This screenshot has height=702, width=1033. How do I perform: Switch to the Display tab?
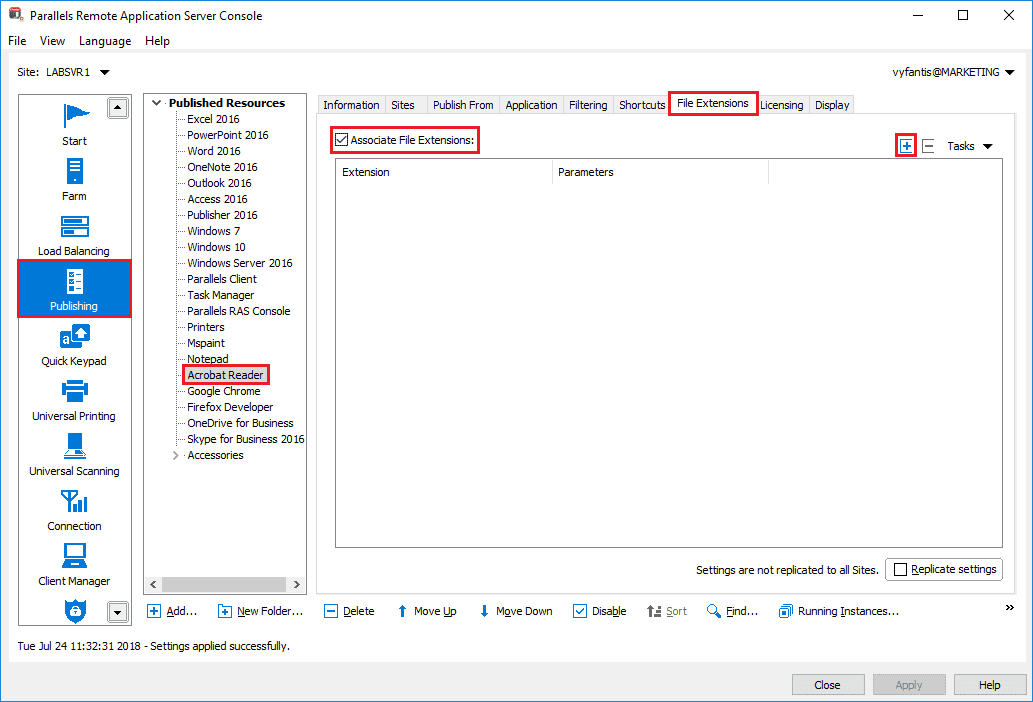point(832,105)
